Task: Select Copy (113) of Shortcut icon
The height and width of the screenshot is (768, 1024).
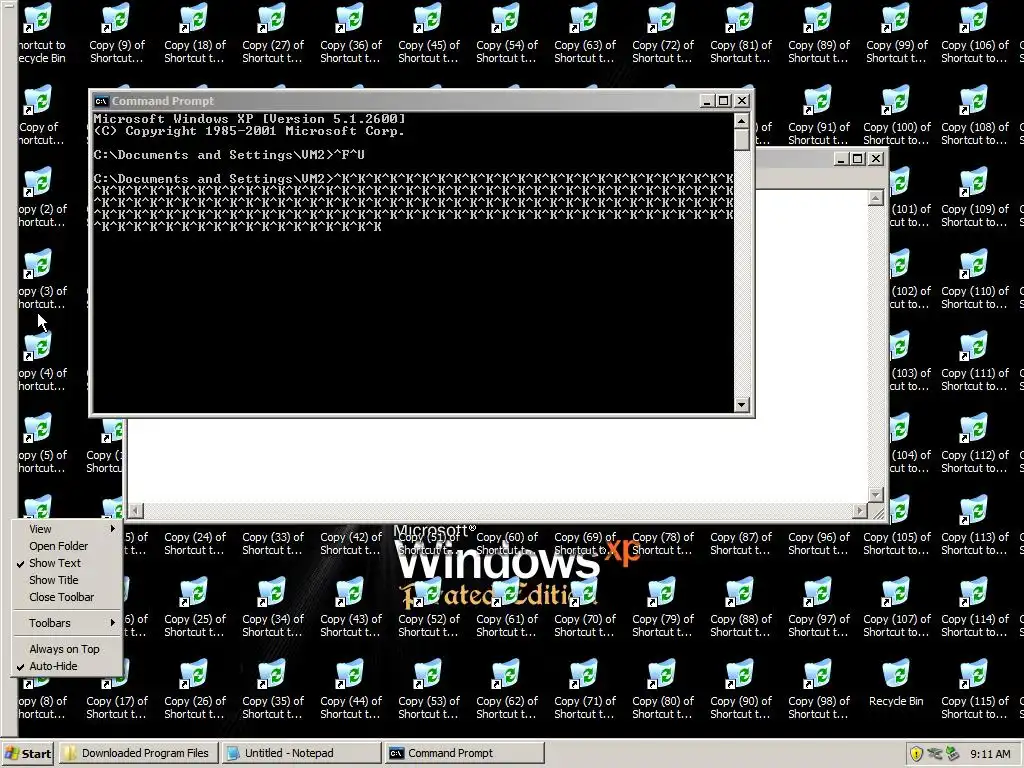Action: 974,525
